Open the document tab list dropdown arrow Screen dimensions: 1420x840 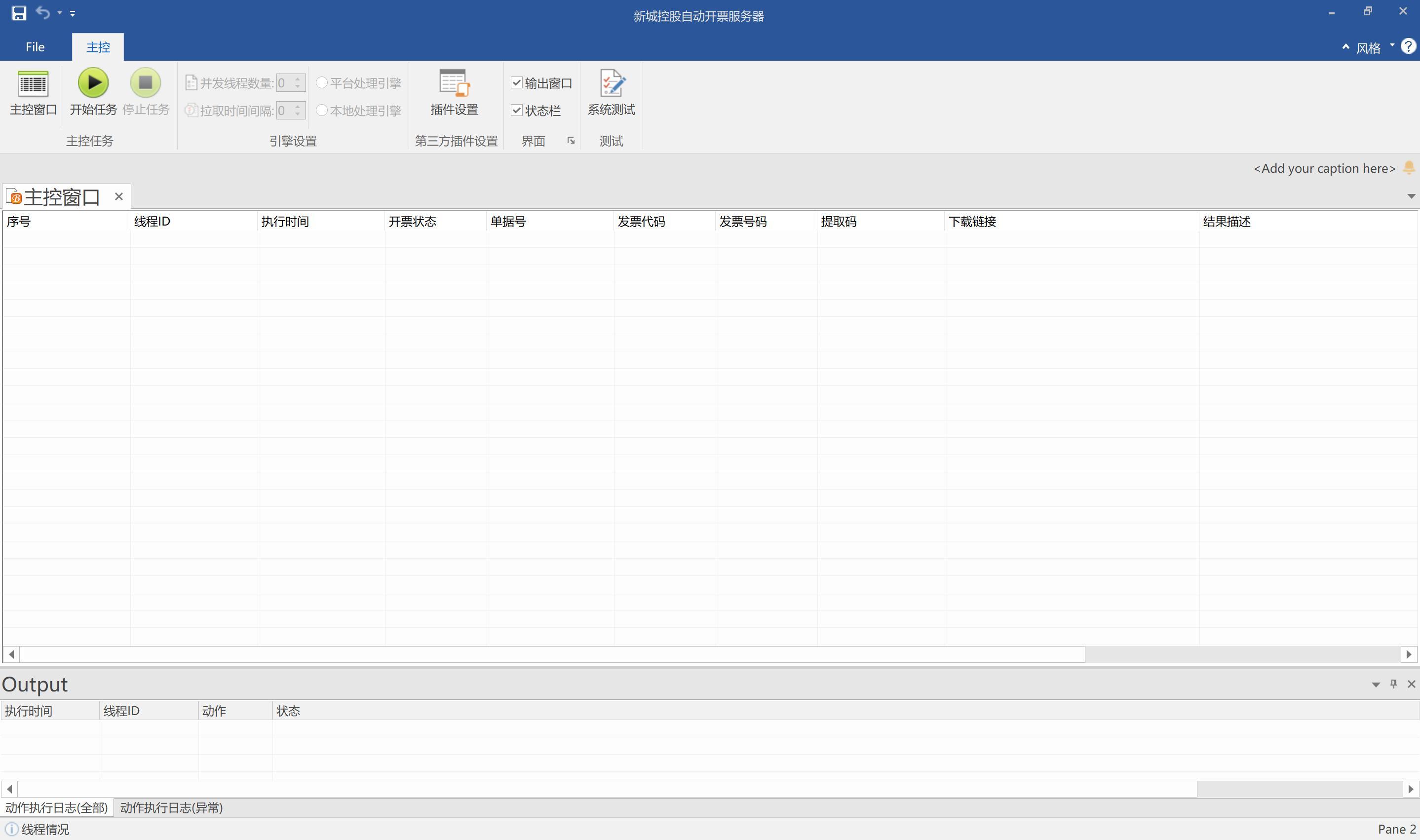pyautogui.click(x=1411, y=196)
